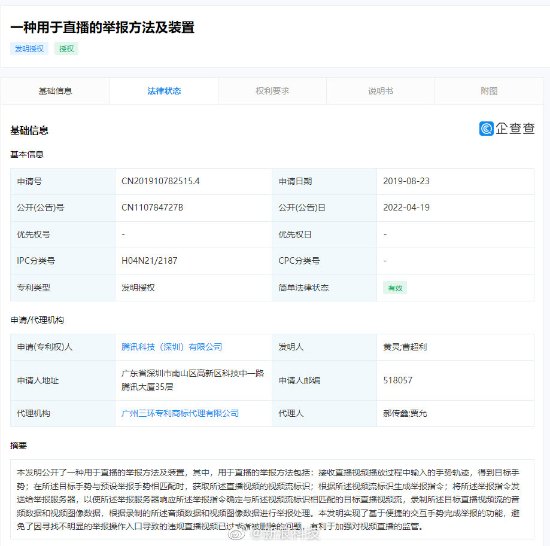Image resolution: width=550 pixels, height=546 pixels.
Task: Click the green 授权 status tag
Action: pos(66,49)
